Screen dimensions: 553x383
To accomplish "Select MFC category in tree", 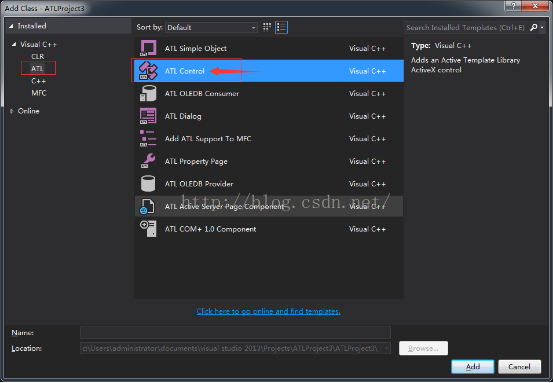I will [39, 93].
